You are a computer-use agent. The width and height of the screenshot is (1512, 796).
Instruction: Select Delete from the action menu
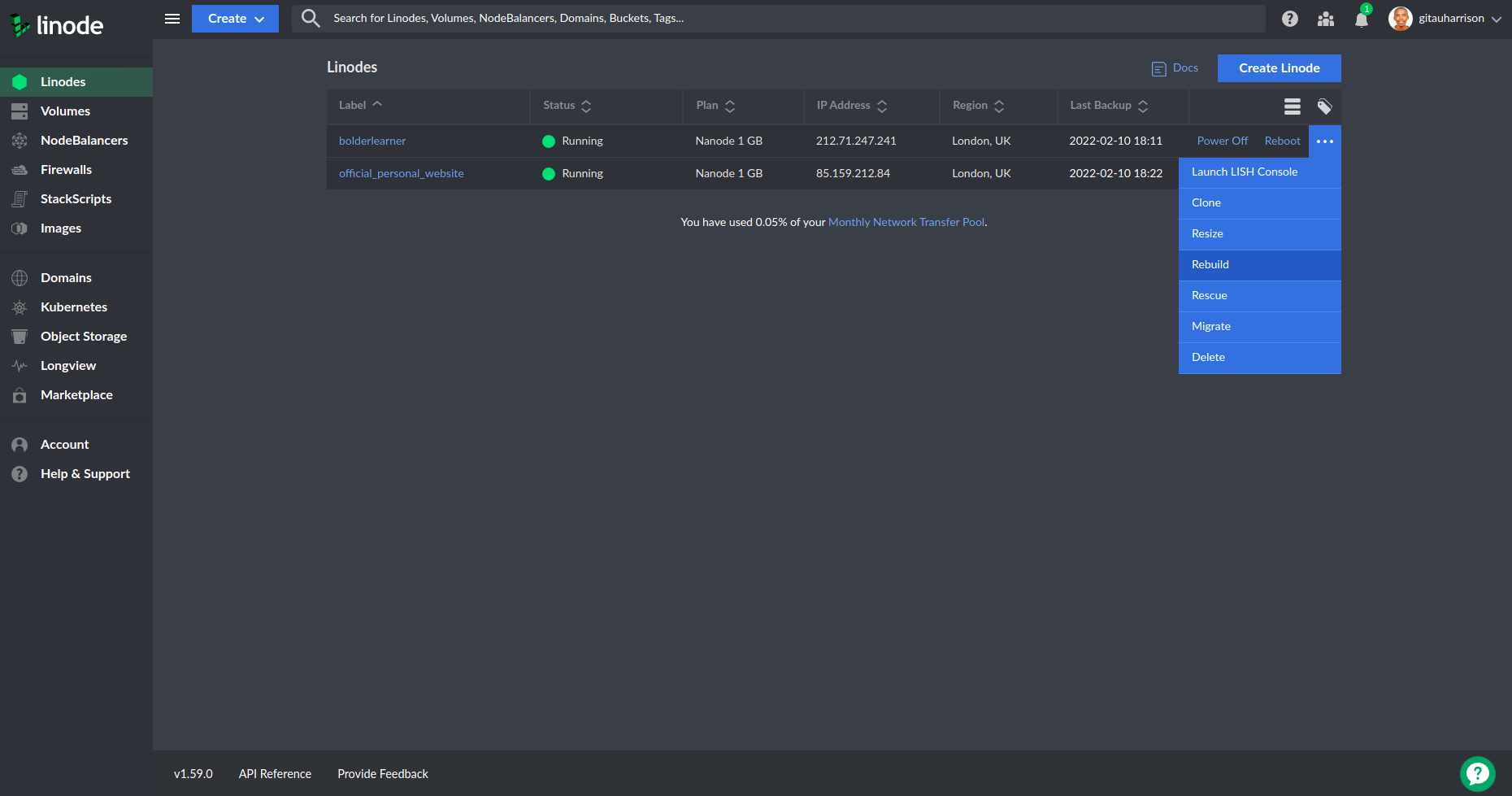[x=1260, y=358]
